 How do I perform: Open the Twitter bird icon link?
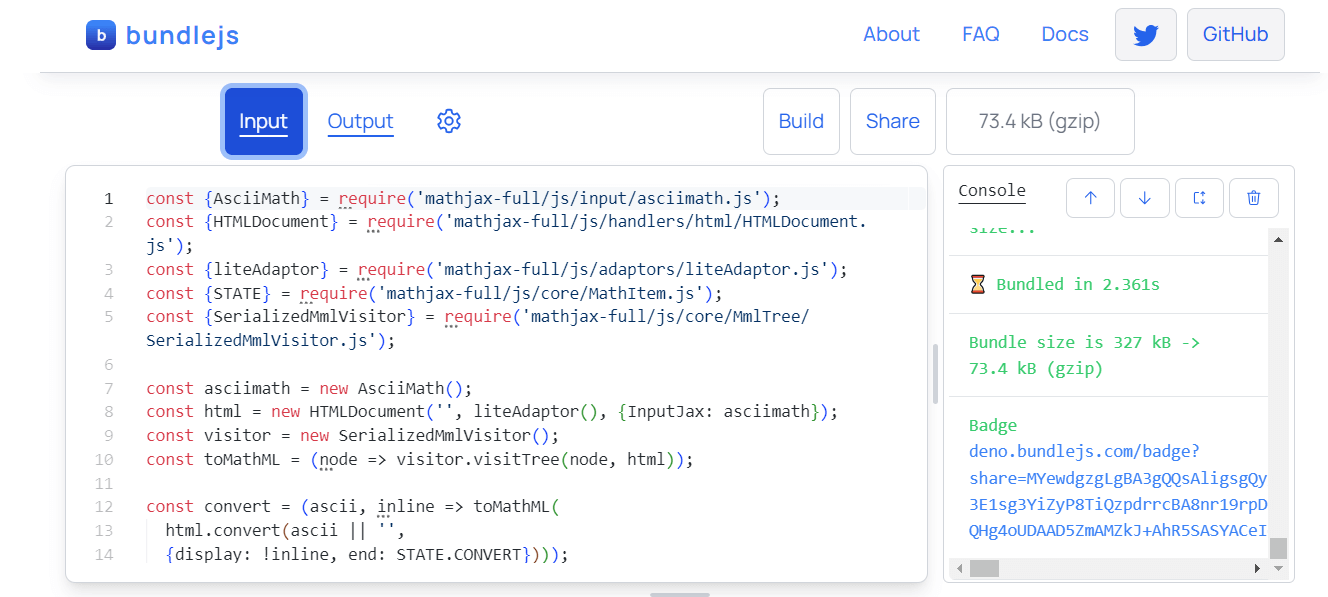pos(1145,35)
